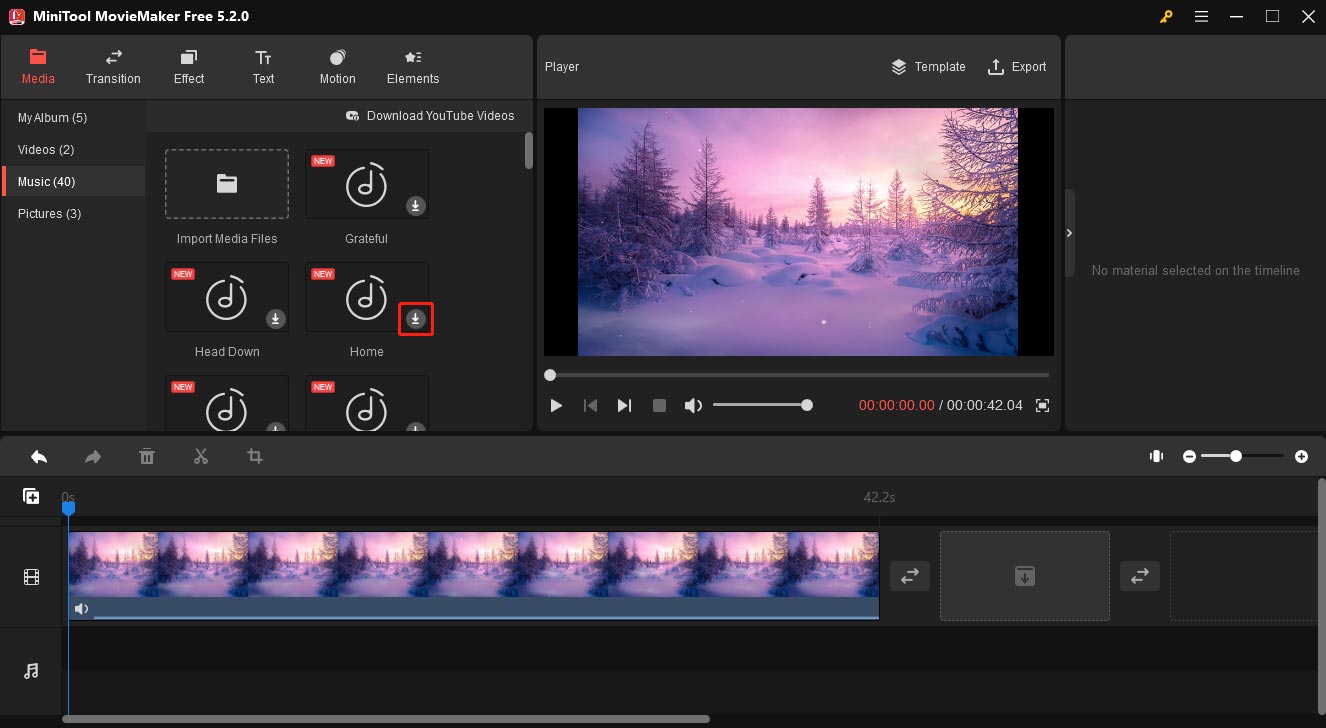Stop the video playback
The width and height of the screenshot is (1326, 728).
pos(659,405)
